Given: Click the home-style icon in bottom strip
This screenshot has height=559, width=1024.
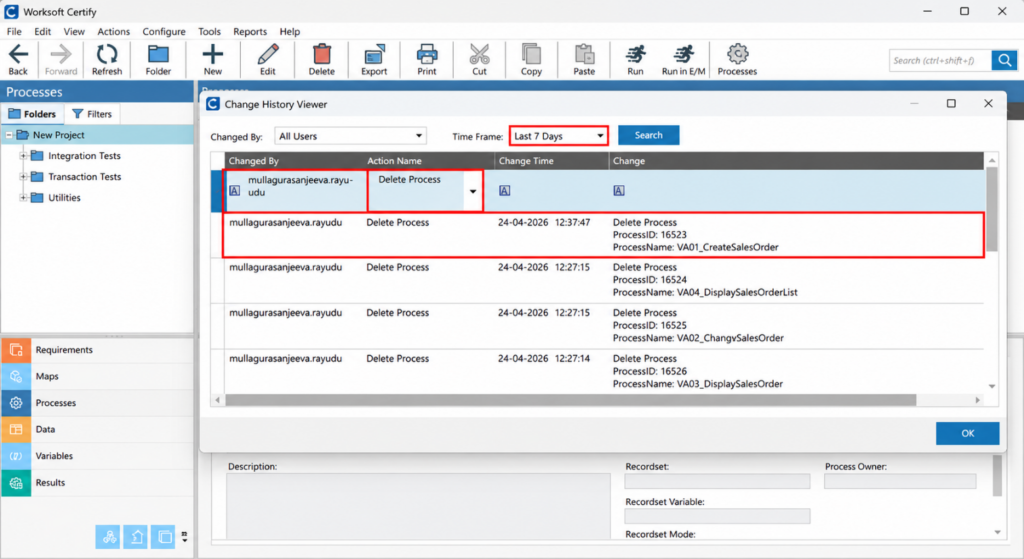Looking at the screenshot, I should (x=136, y=537).
